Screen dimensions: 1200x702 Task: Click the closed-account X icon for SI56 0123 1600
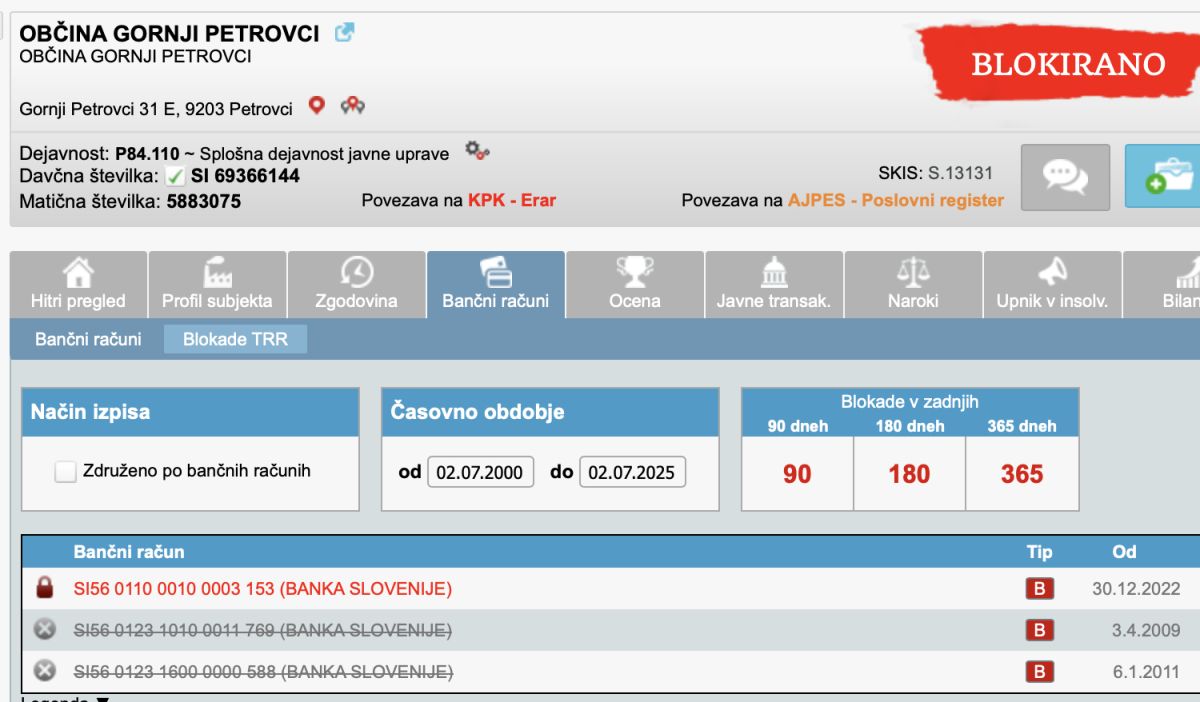tap(44, 671)
